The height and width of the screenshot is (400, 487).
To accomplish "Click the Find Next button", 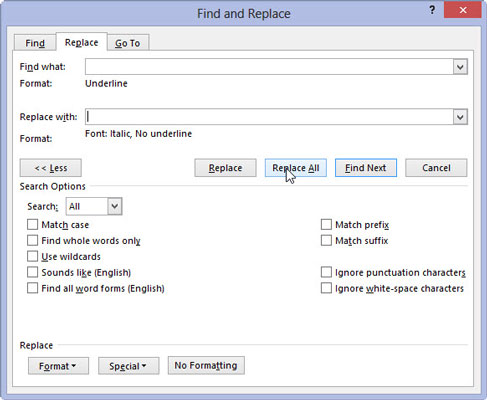I will click(x=366, y=168).
